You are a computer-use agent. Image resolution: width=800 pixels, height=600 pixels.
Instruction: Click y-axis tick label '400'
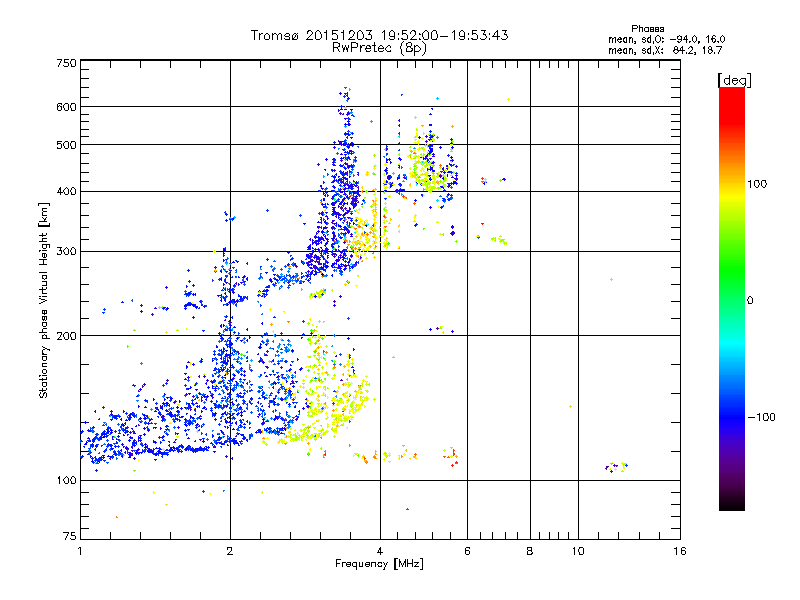click(67, 191)
